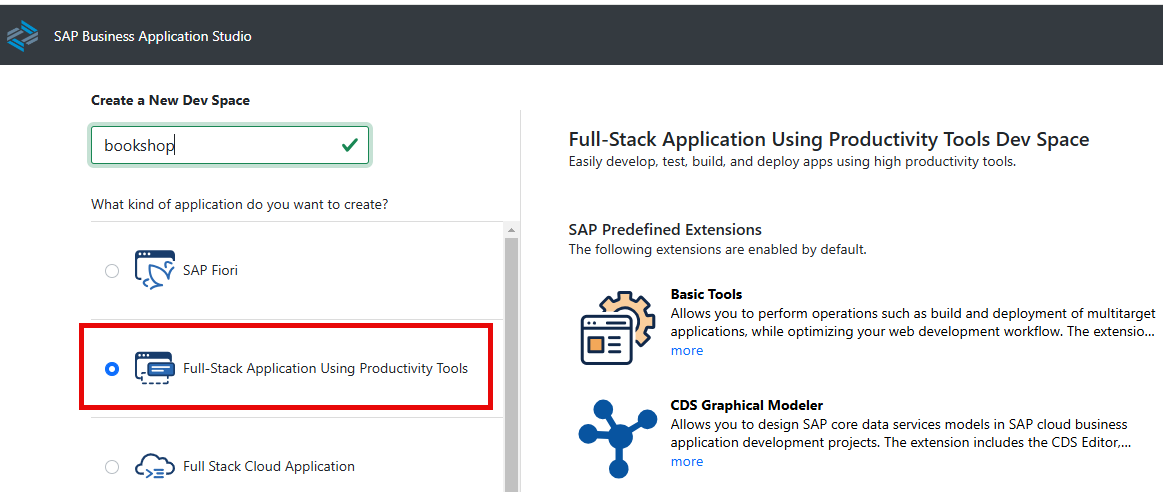Viewport: 1163px width, 492px height.
Task: Open 'more' link under CDS Graphical Modeler
Action: tap(687, 462)
